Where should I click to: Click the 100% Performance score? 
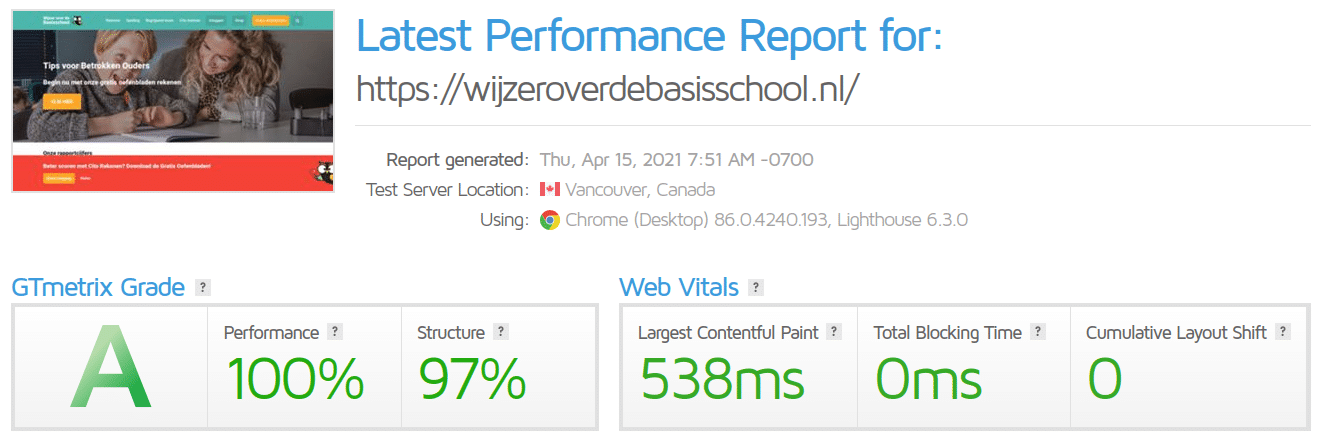tap(294, 380)
